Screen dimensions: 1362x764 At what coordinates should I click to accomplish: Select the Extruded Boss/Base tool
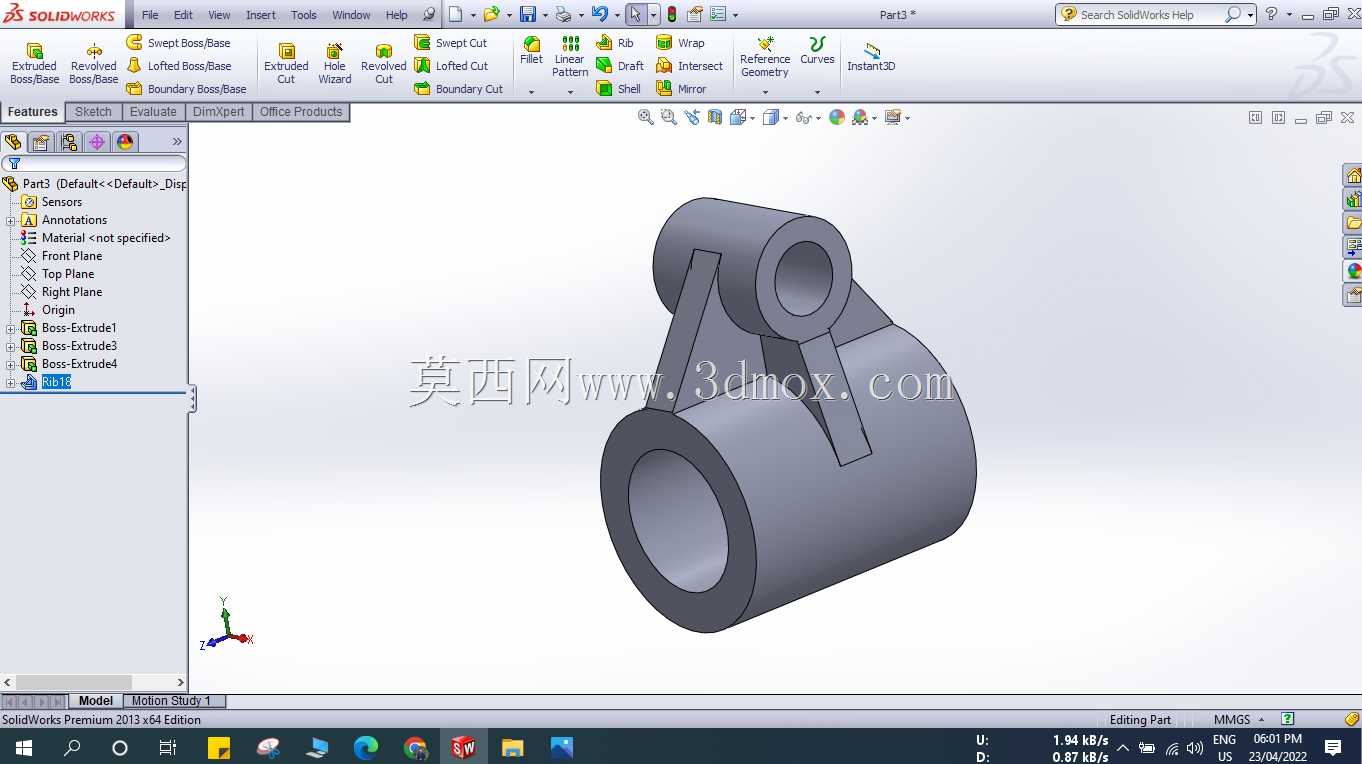coord(34,64)
